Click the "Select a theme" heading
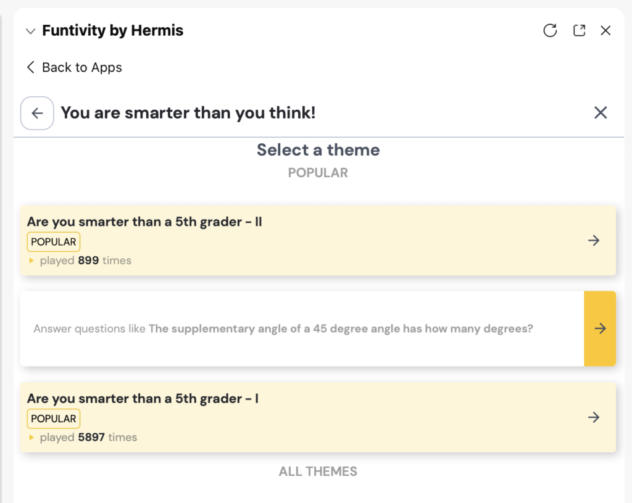 (x=318, y=150)
